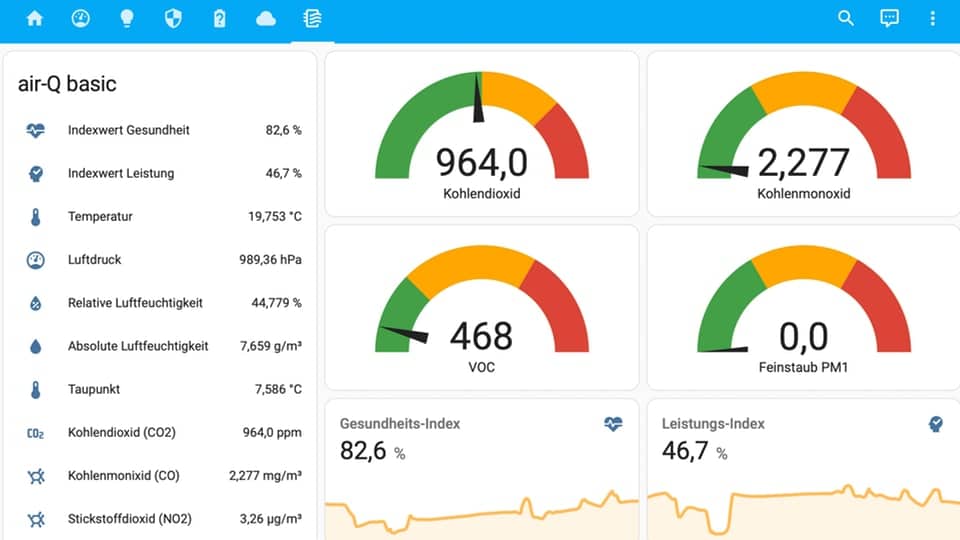Select the VOC gauge card
Image resolution: width=960 pixels, height=540 pixels.
pyautogui.click(x=481, y=308)
